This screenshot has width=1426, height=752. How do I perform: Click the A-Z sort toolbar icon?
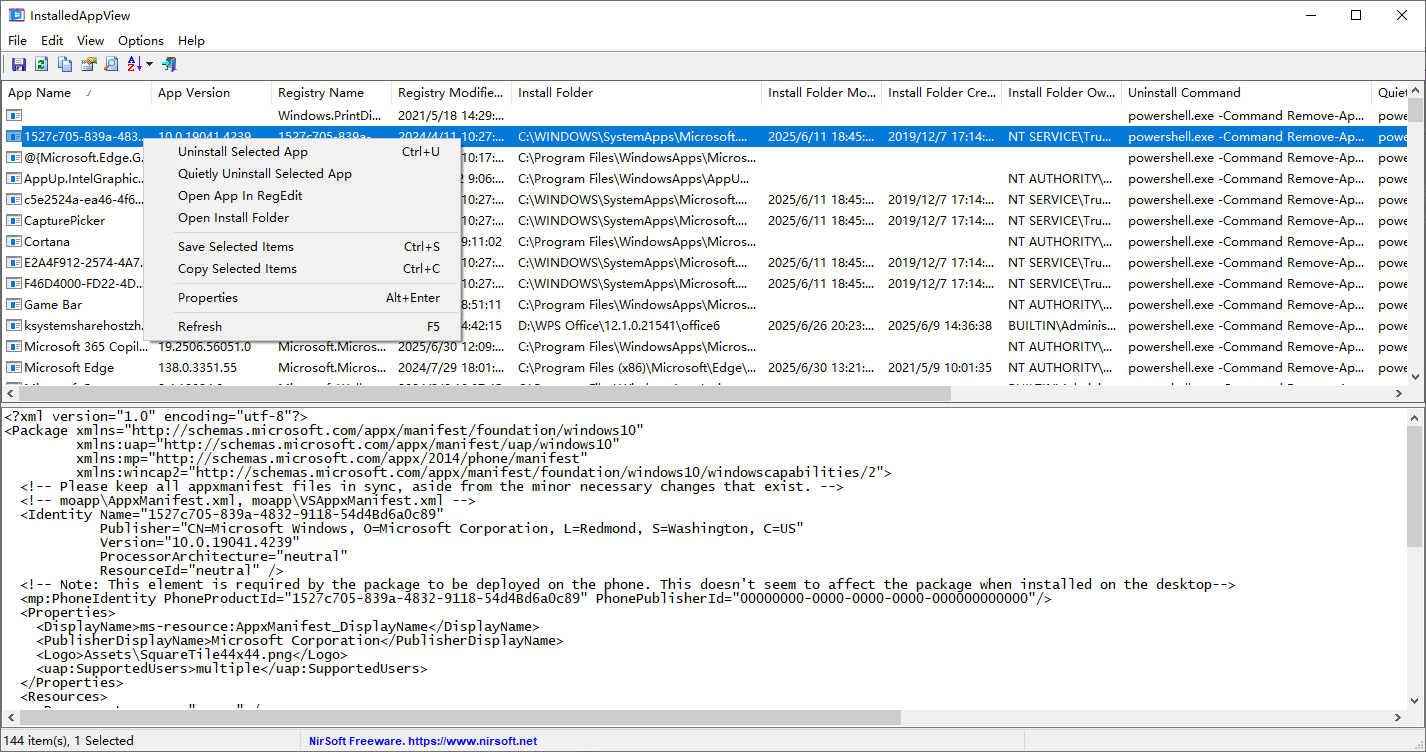point(134,64)
